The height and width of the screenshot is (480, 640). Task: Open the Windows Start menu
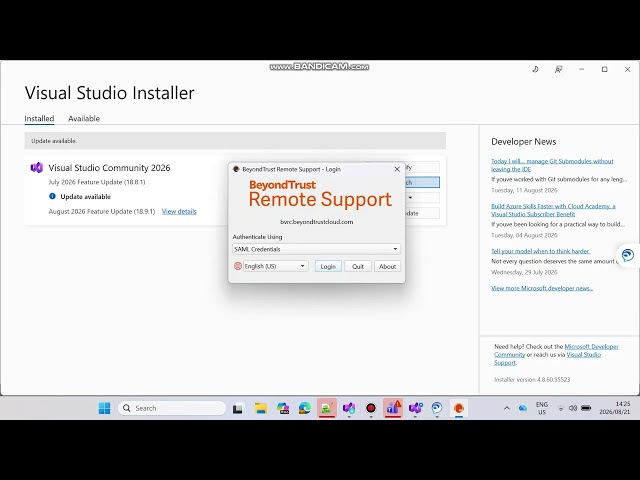click(104, 408)
